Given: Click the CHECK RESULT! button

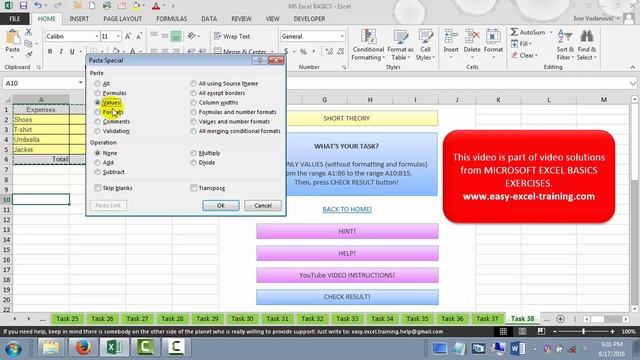Looking at the screenshot, I should click(x=347, y=297).
